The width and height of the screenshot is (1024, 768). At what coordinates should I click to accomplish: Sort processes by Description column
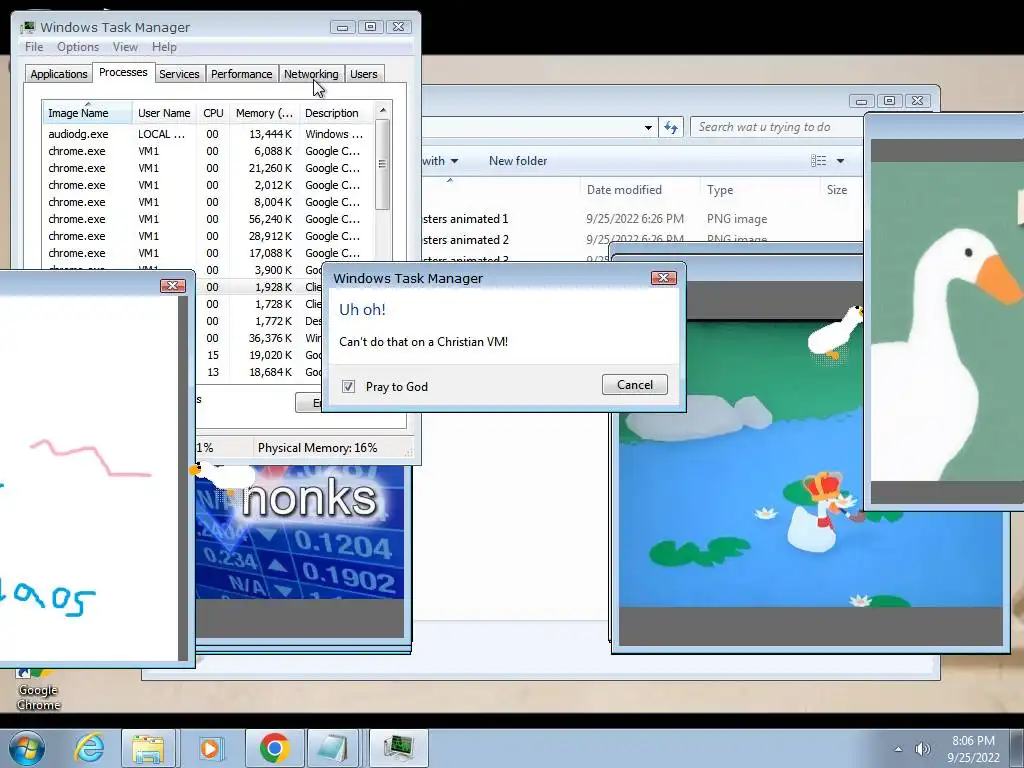[336, 113]
